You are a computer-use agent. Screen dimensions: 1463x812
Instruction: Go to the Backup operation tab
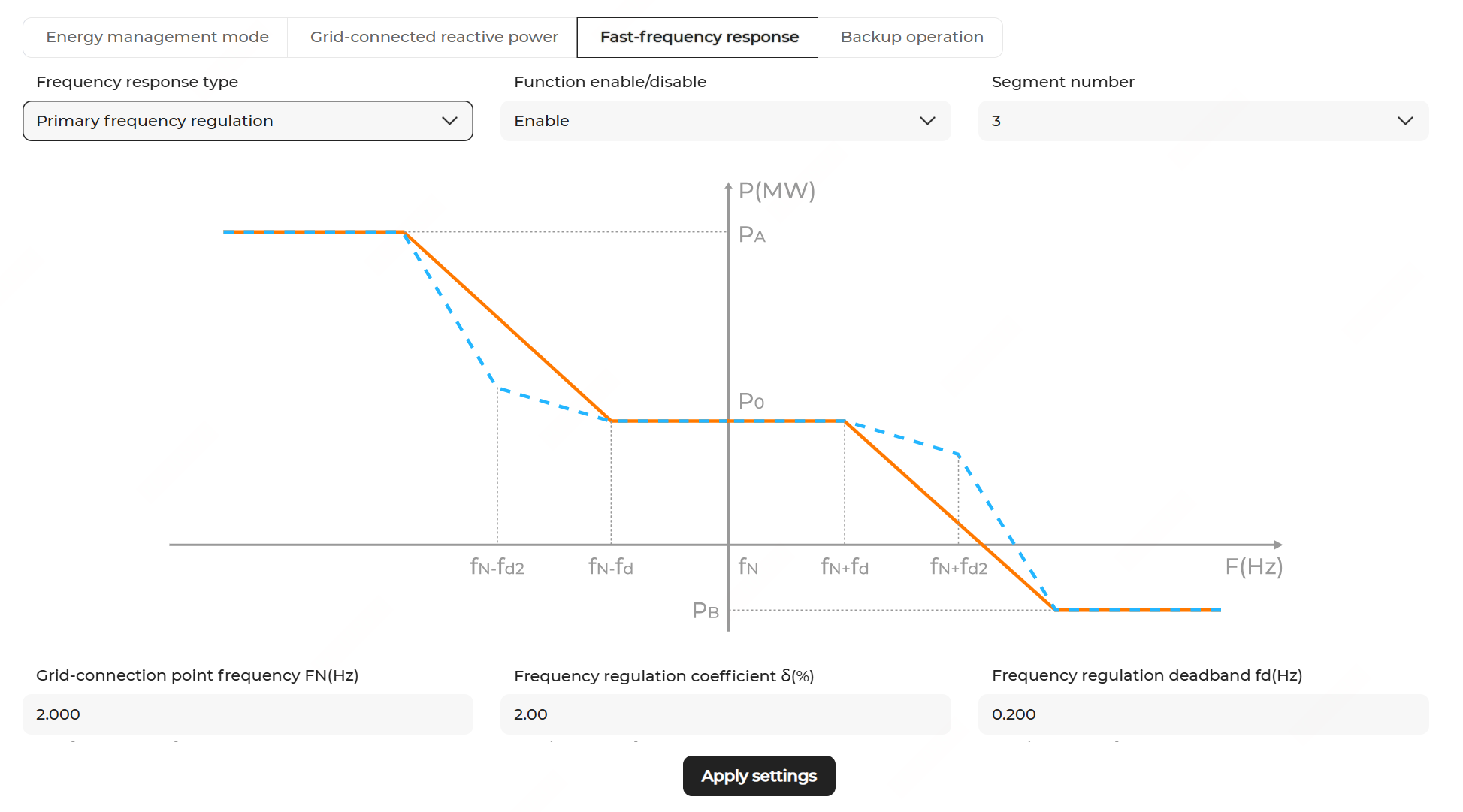coord(911,37)
